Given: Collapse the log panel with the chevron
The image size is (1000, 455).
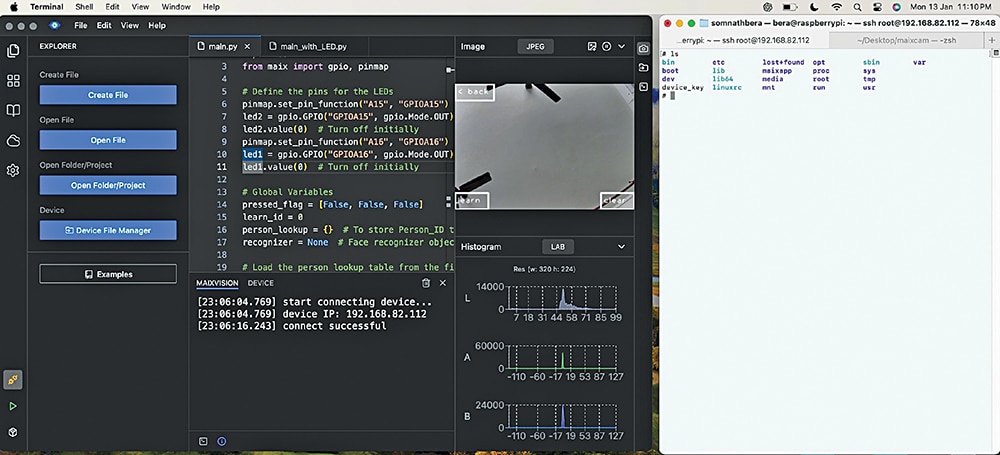Looking at the screenshot, I should (443, 283).
